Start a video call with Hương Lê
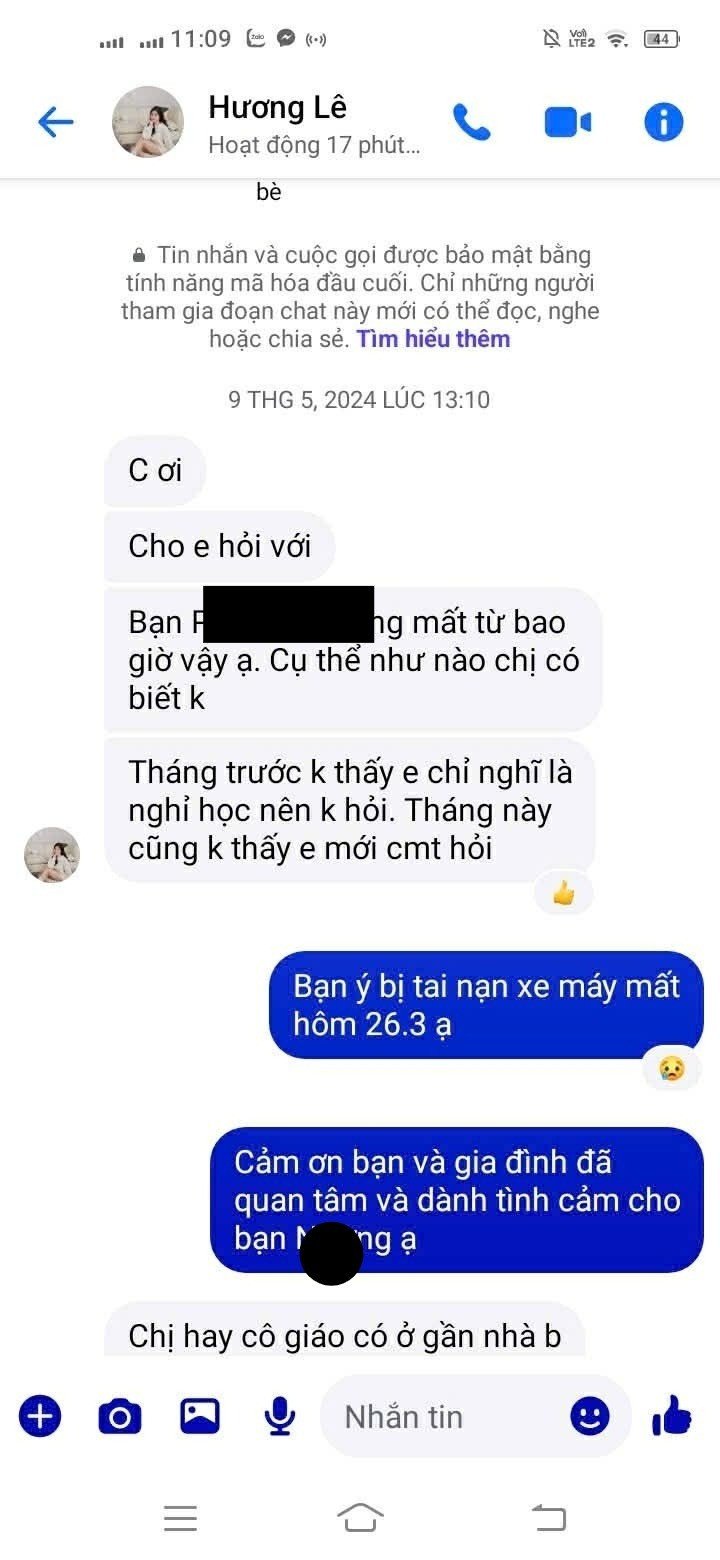720x1560 pixels. [x=567, y=122]
